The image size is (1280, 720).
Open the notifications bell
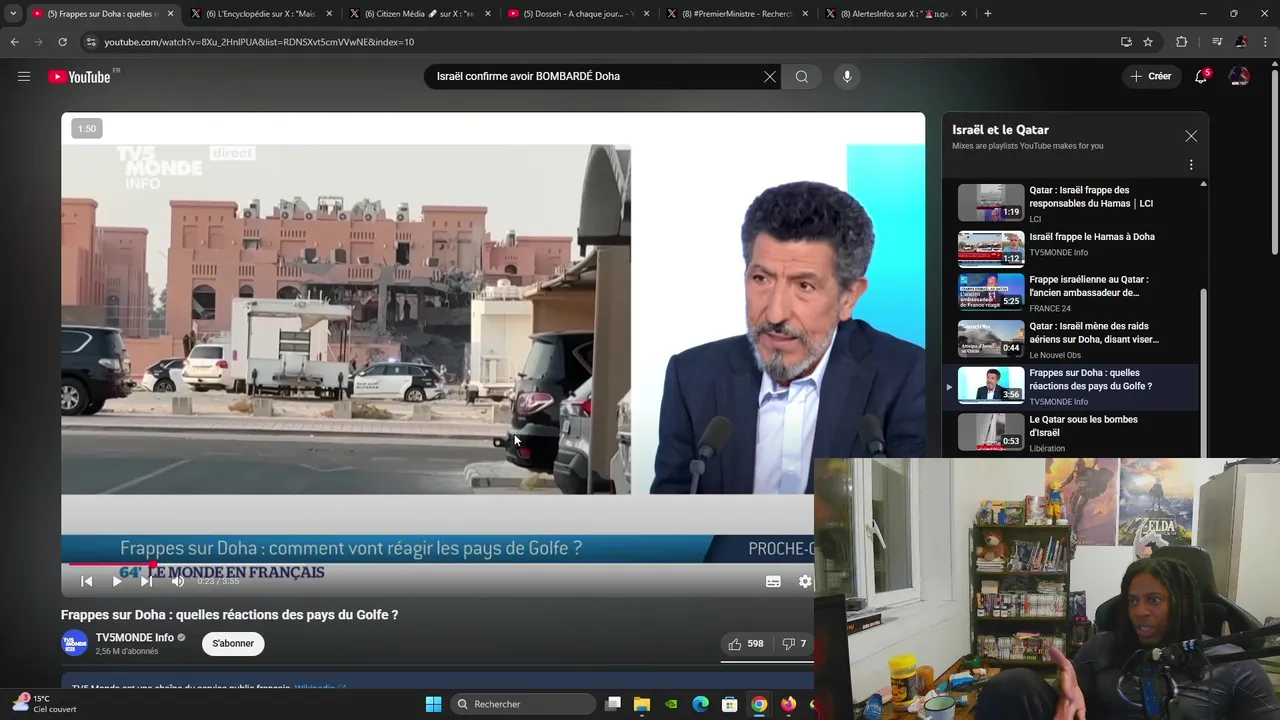click(x=1201, y=76)
